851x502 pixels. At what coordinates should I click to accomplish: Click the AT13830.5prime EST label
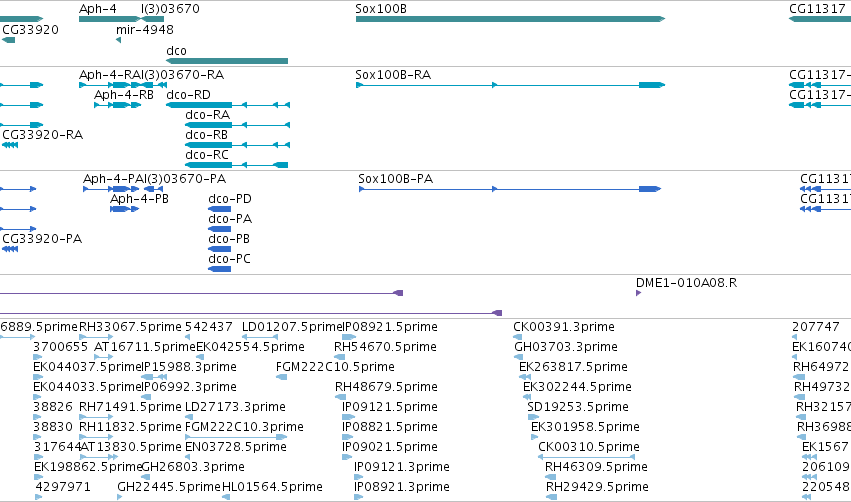click(131, 447)
